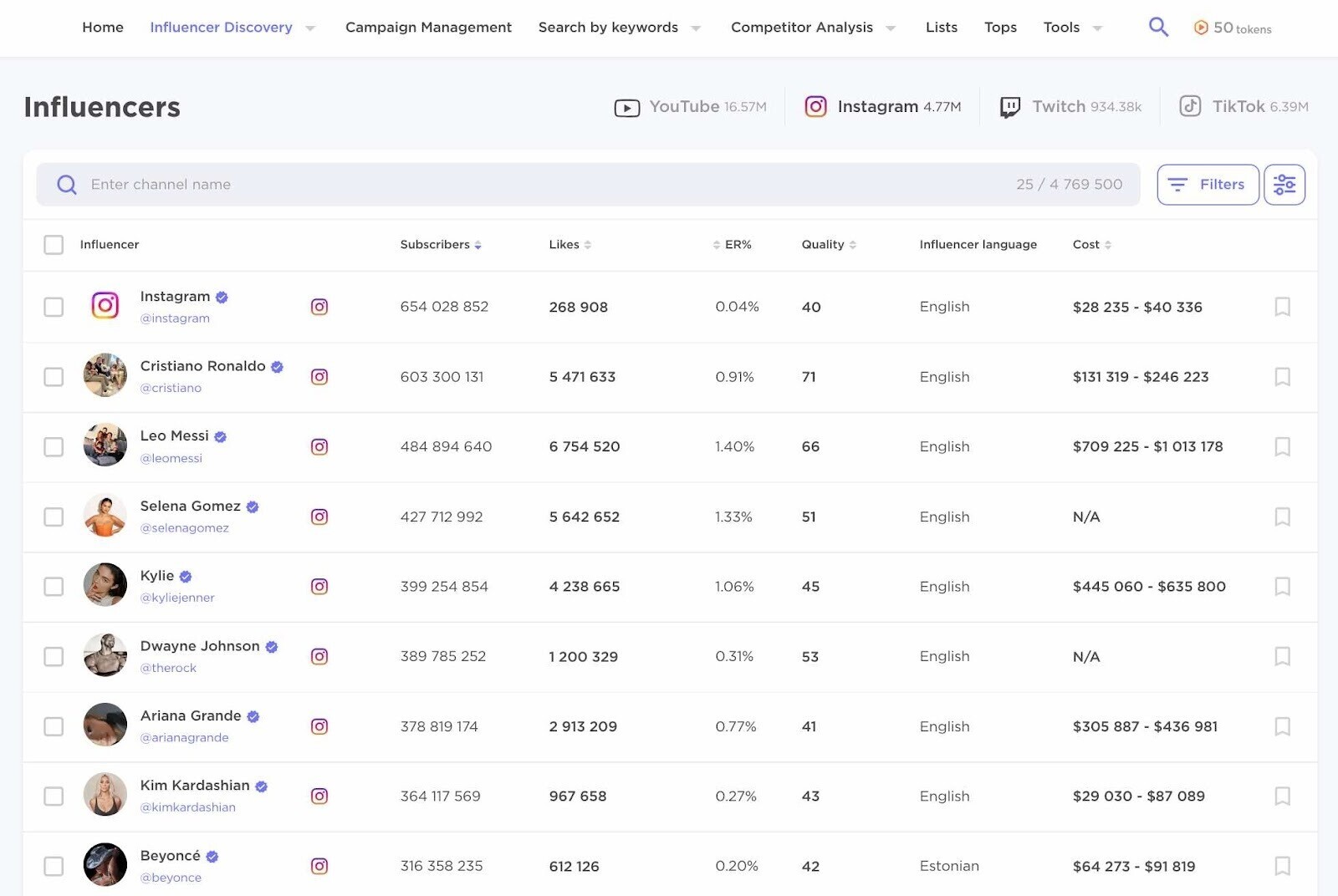Click Instagram platform icon in Selena Gomez row
This screenshot has width=1338, height=896.
tap(319, 517)
